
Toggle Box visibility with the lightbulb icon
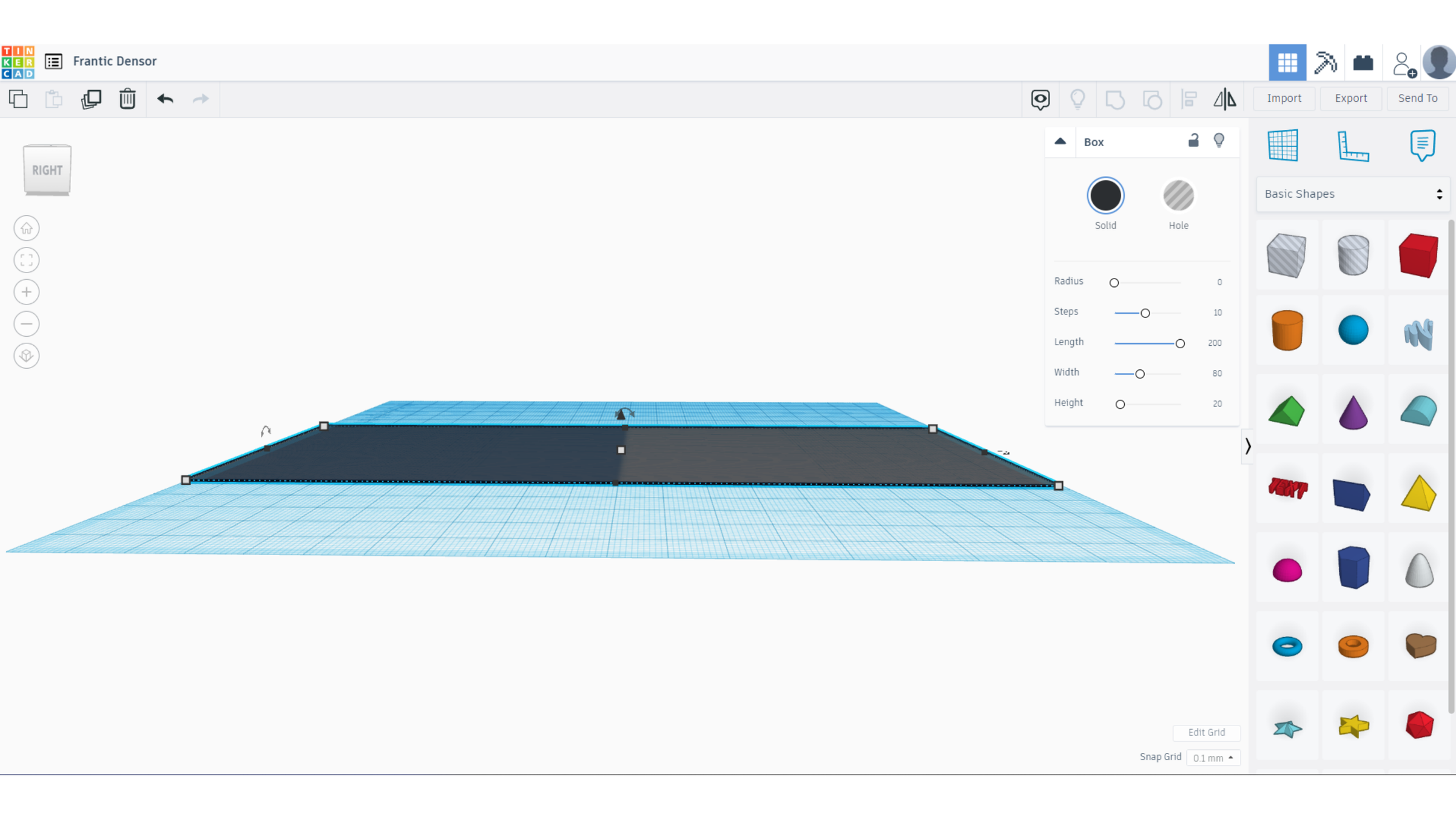[1219, 141]
